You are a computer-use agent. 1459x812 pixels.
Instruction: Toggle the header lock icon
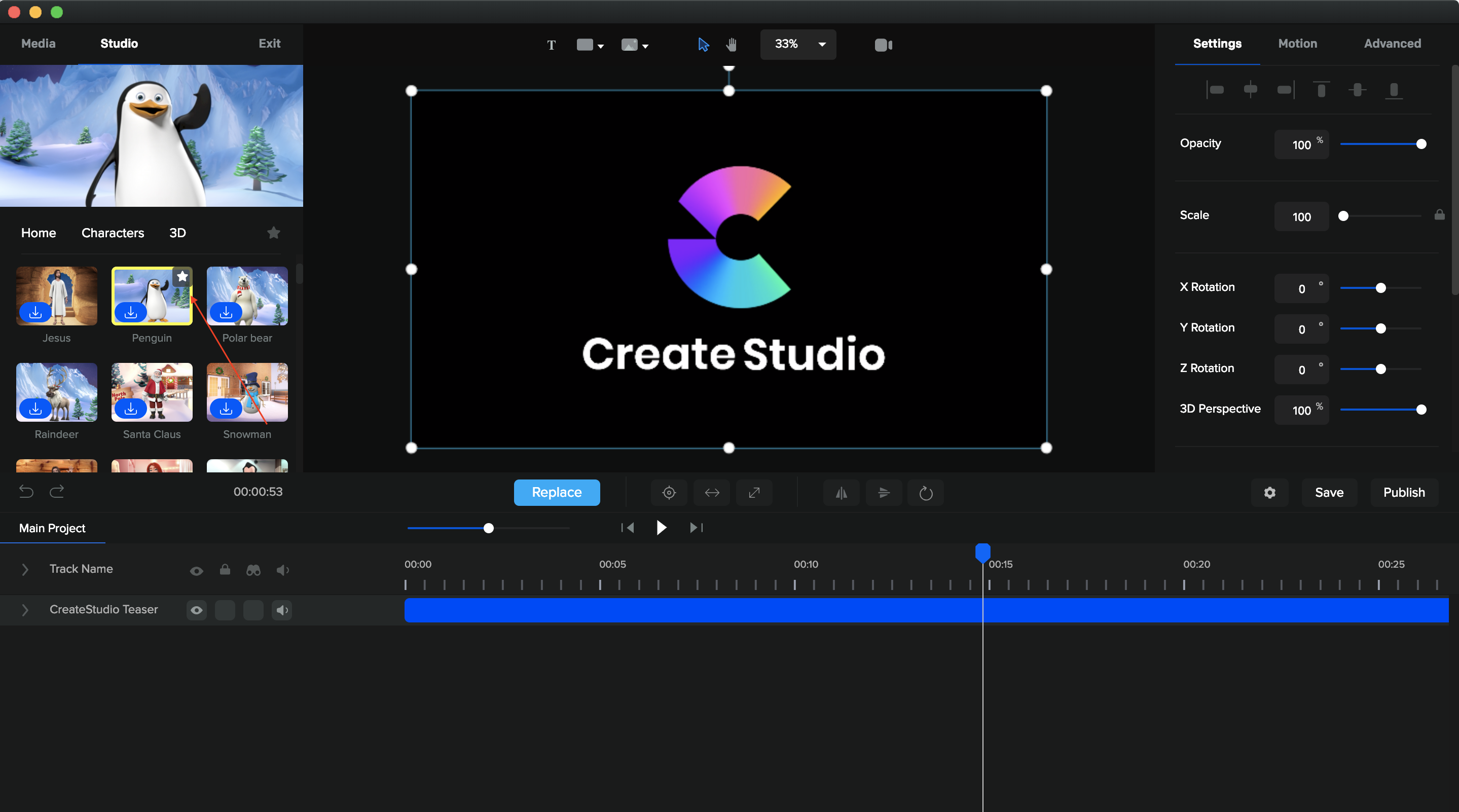click(225, 570)
